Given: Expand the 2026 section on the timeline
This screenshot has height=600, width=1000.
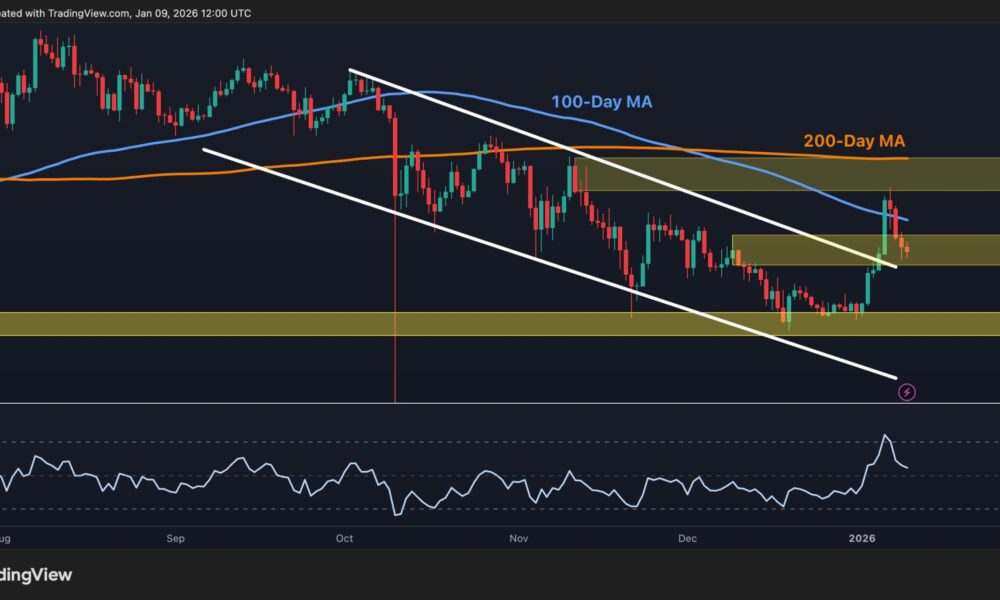Looking at the screenshot, I should tap(862, 538).
